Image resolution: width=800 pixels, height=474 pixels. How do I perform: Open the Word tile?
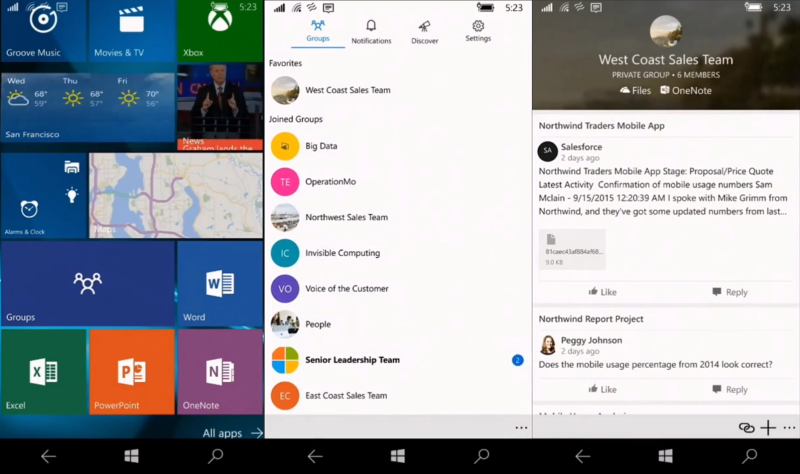click(x=220, y=284)
